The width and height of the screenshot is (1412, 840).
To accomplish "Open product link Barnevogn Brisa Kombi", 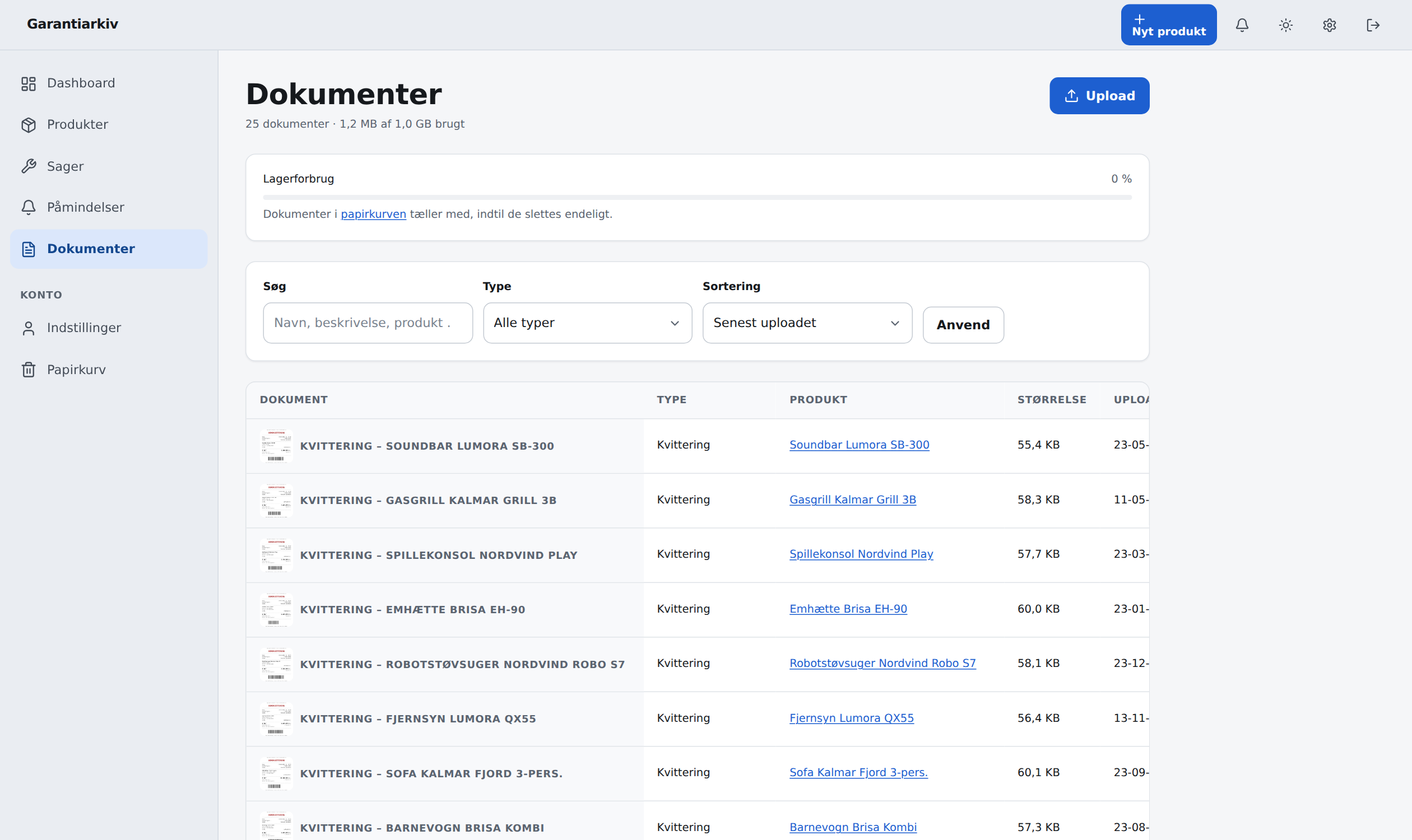I will point(853,828).
